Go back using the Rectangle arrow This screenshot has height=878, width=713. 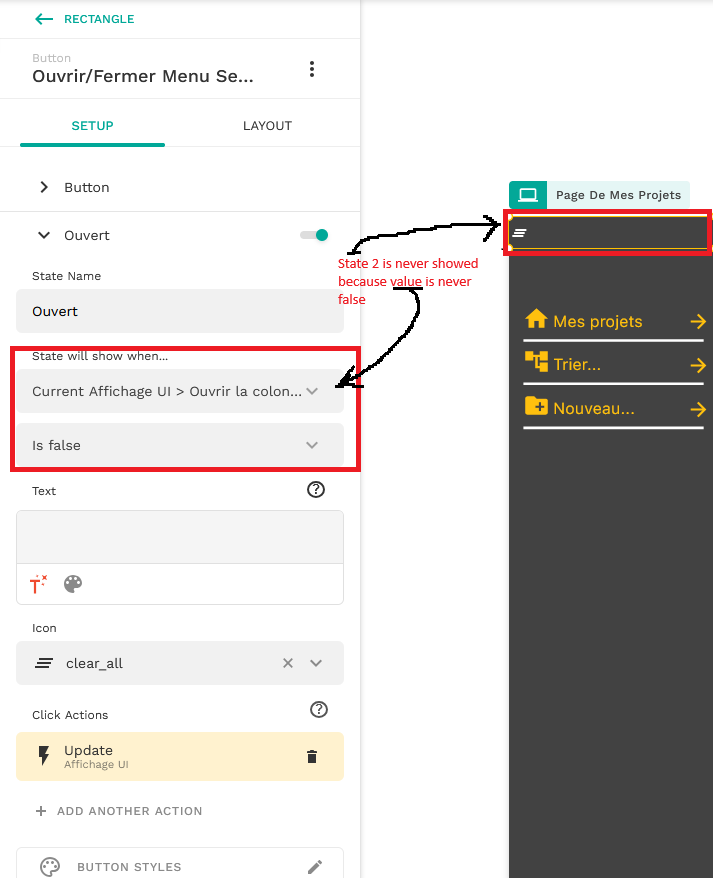44,19
